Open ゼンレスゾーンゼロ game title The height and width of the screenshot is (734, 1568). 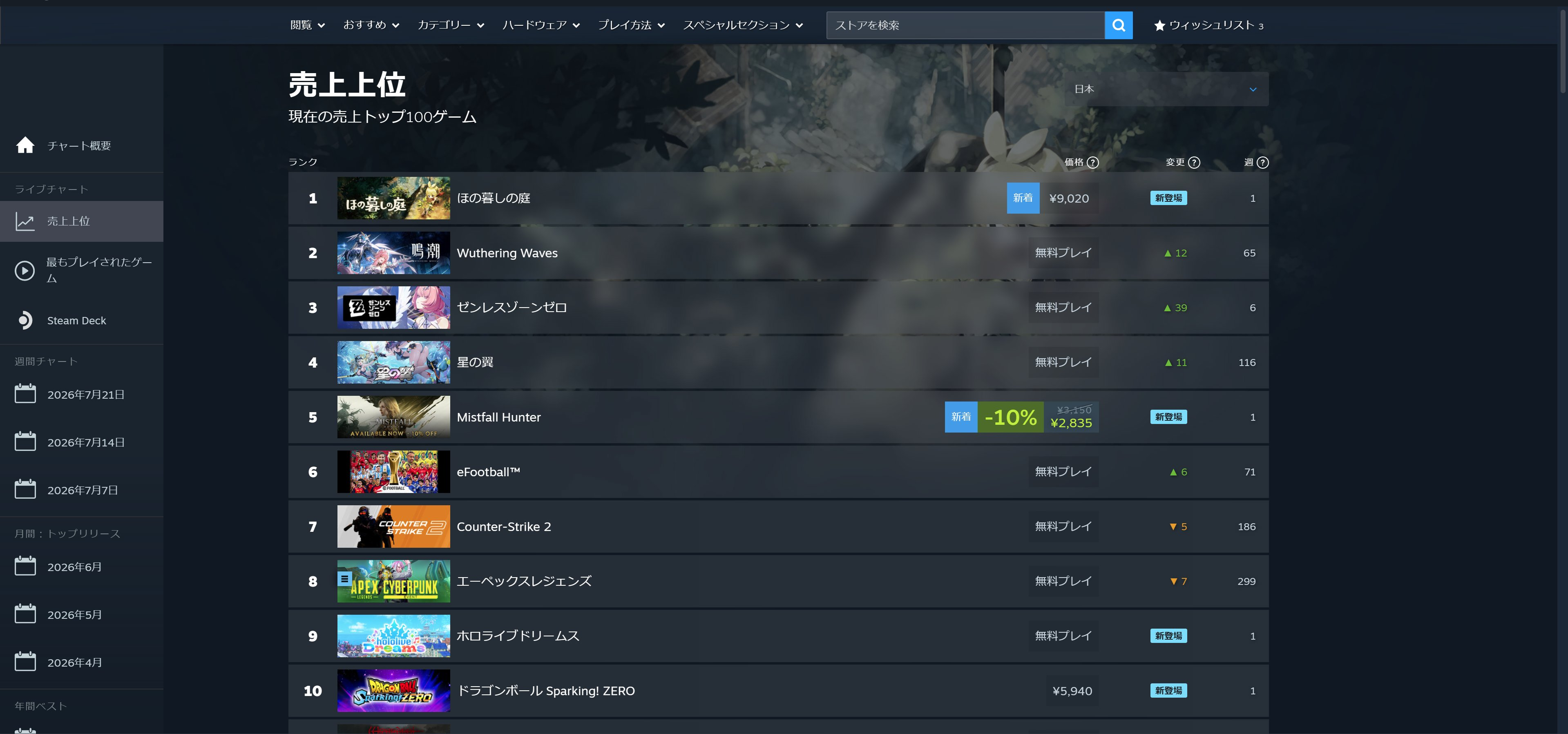[x=511, y=307]
